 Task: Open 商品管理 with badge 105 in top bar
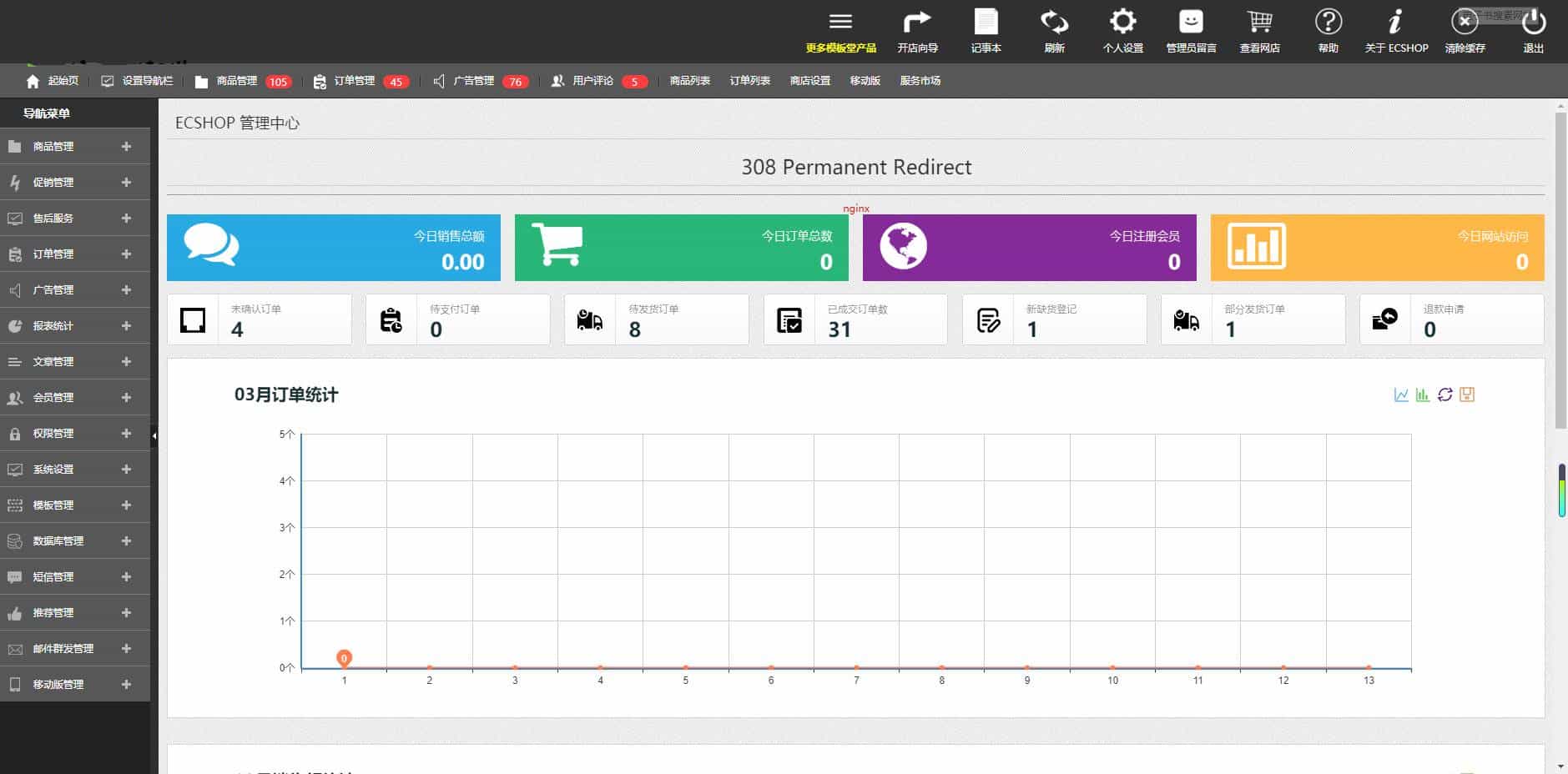[243, 81]
